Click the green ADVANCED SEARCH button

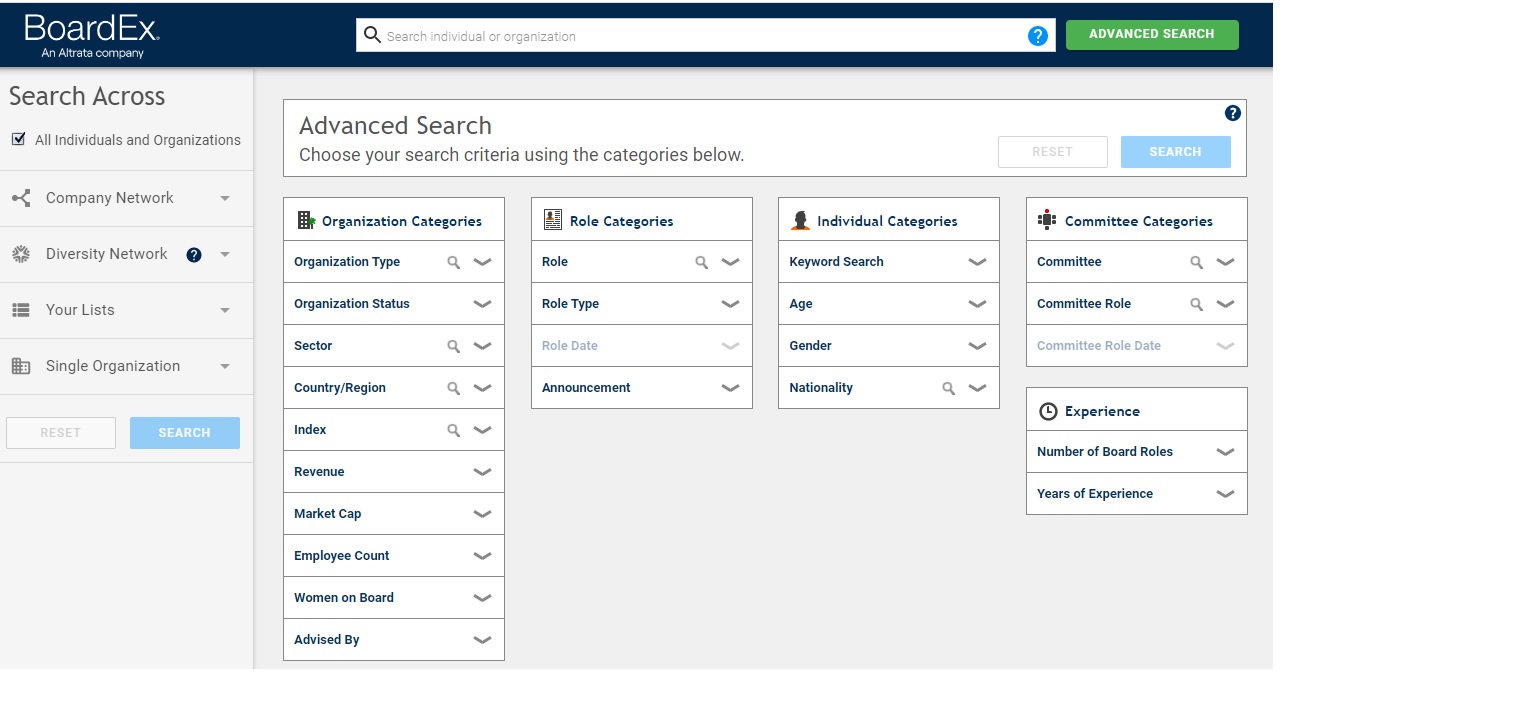point(1152,34)
